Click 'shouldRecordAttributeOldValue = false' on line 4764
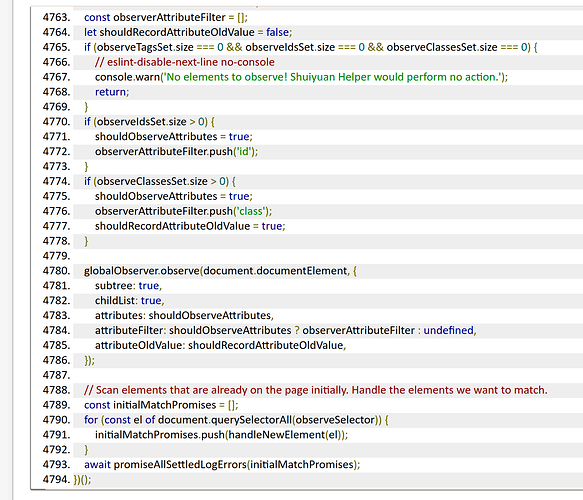 point(194,32)
